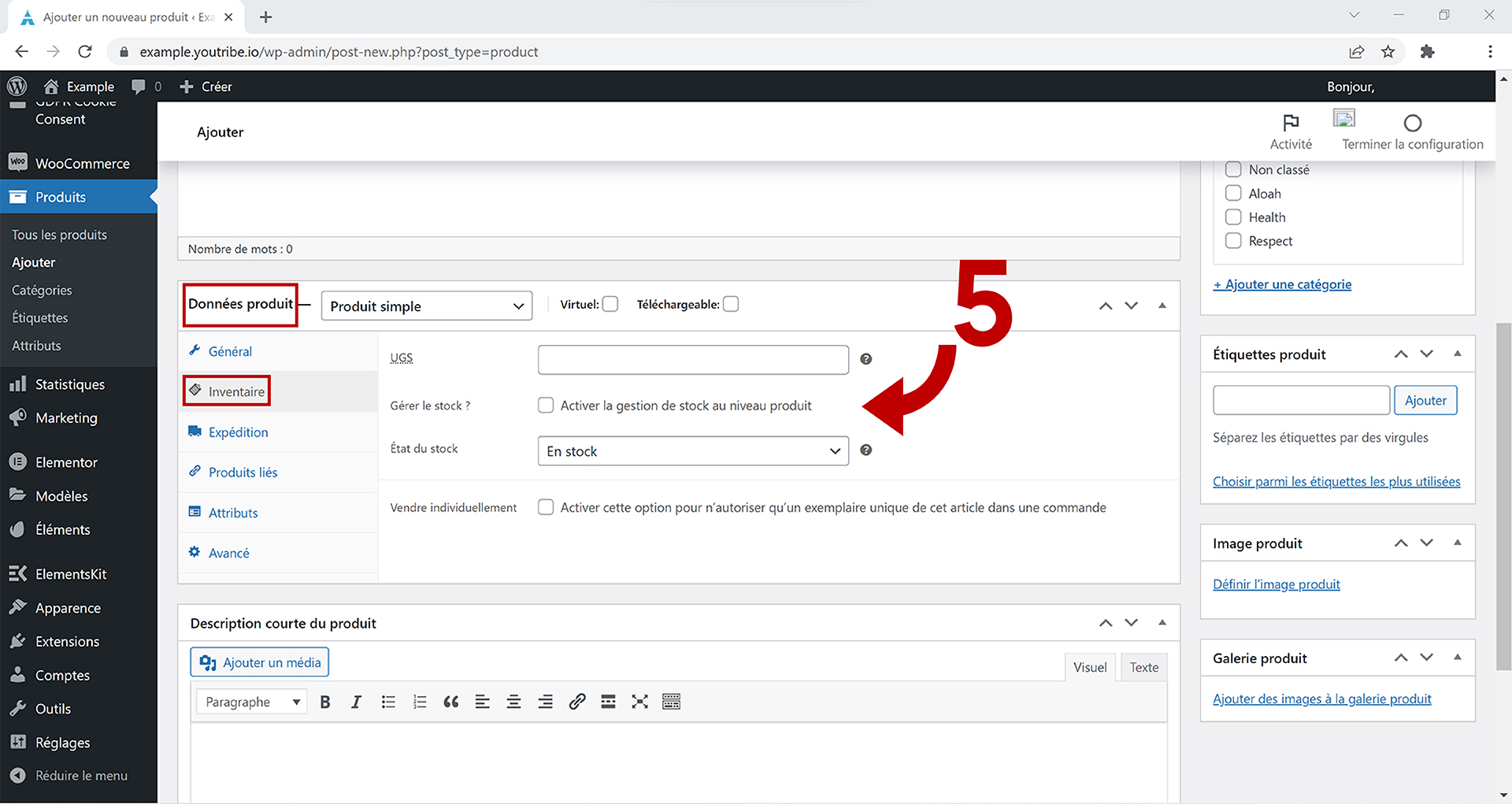This screenshot has height=804, width=1512.
Task: Insert a blockquote in the editor
Action: coord(450,702)
